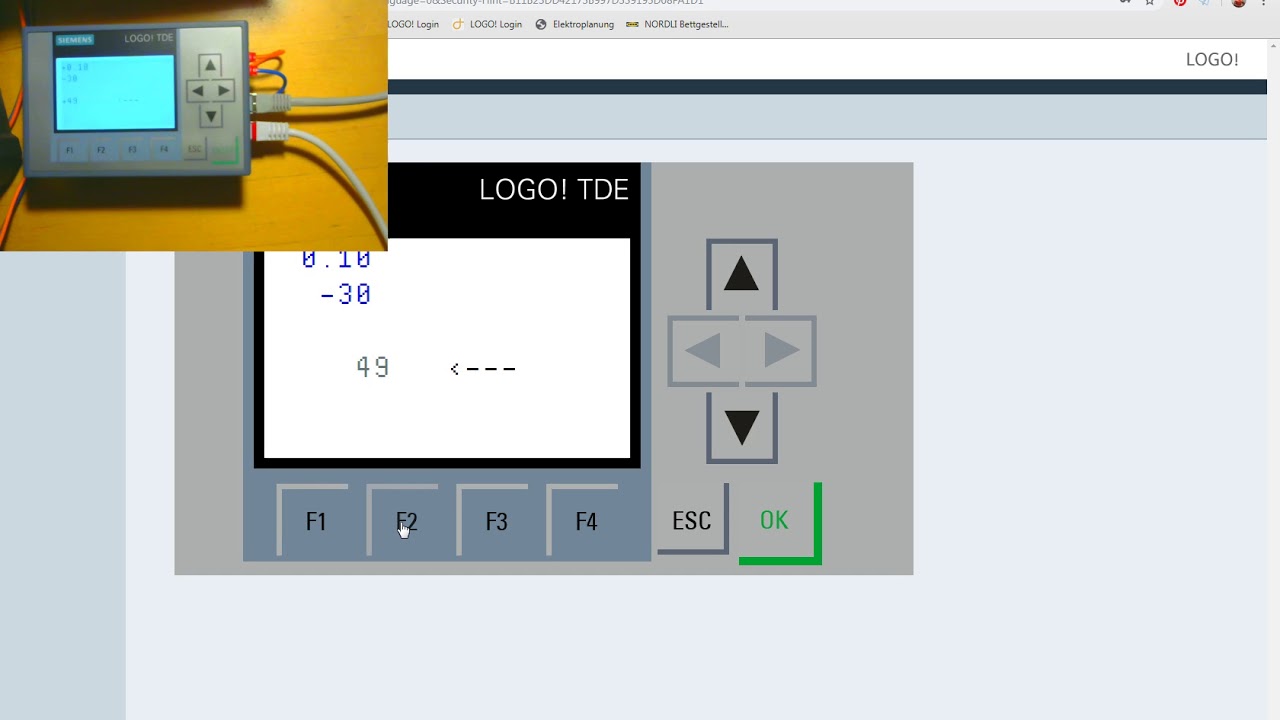Click the LOGO! TDE title label

click(554, 190)
